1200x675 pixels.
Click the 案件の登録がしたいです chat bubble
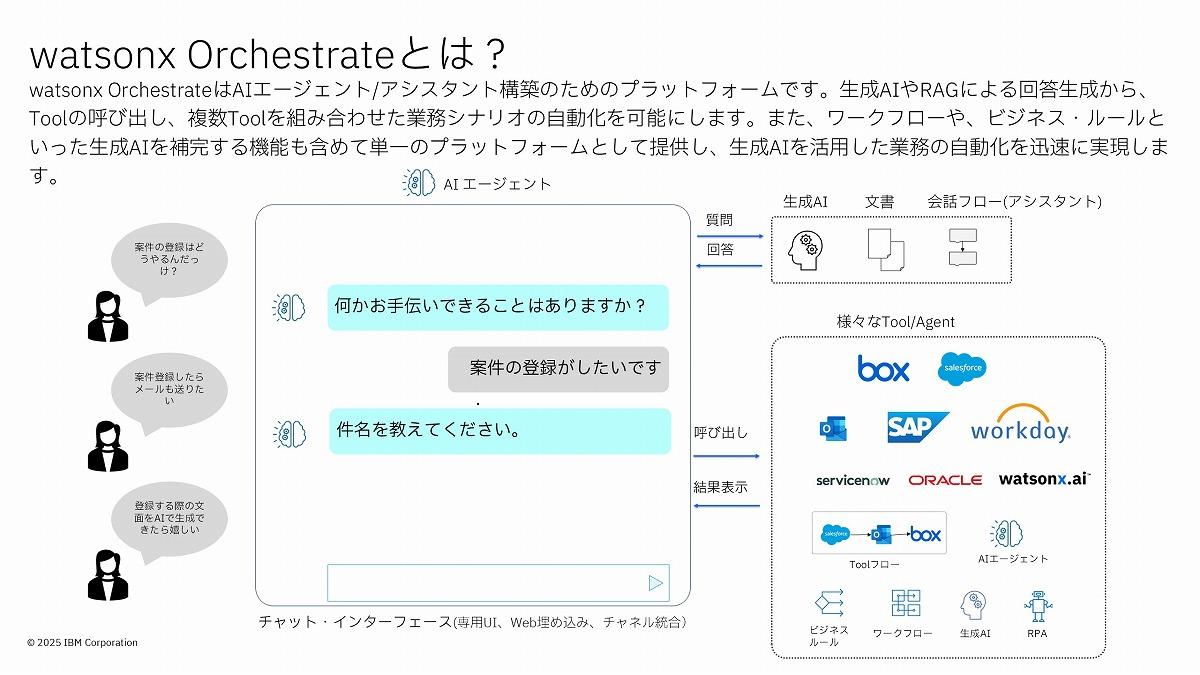[558, 369]
